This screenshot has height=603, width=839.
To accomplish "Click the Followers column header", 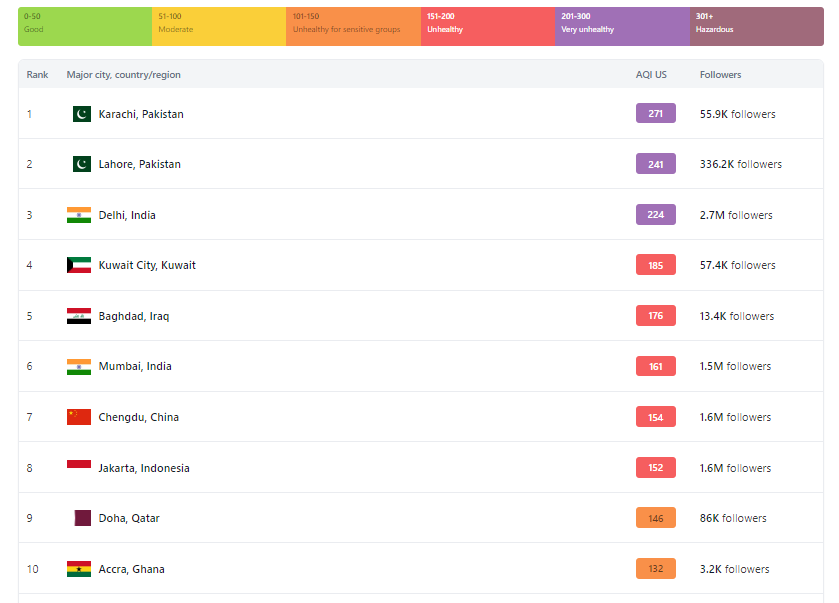I will pos(720,75).
